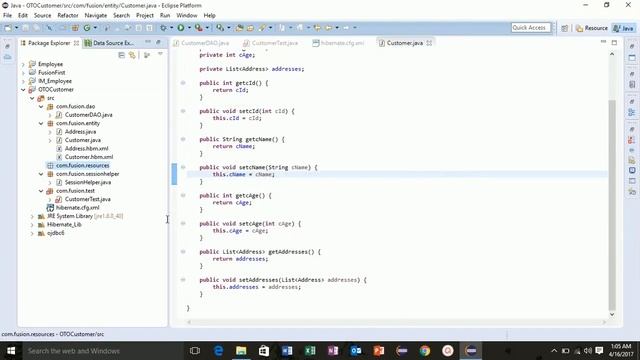Toggle fold on getAddresses method
640x360 pixels.
pyautogui.click(x=183, y=252)
